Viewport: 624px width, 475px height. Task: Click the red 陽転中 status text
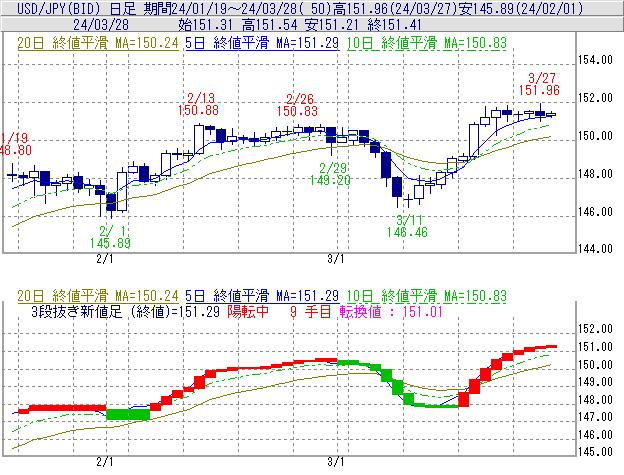point(248,311)
